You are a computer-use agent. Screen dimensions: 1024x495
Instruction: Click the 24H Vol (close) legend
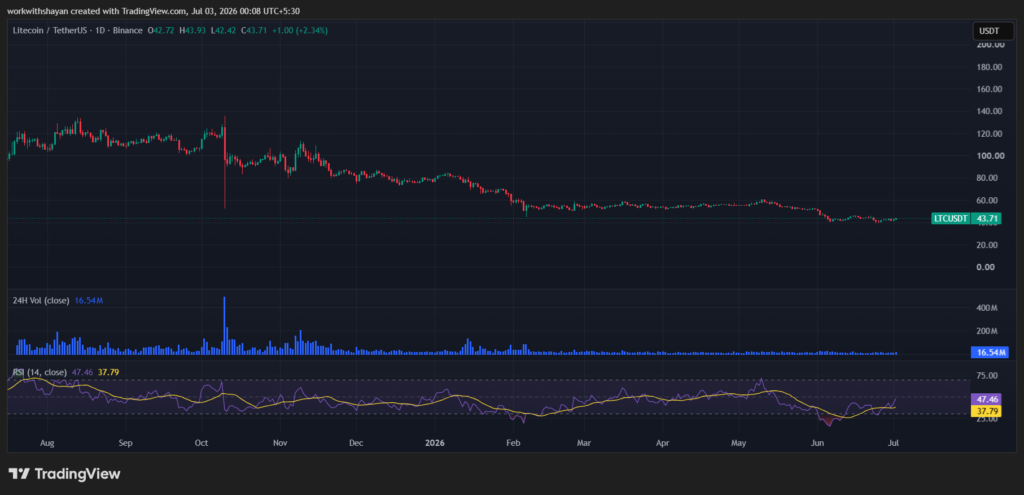pyautogui.click(x=40, y=300)
